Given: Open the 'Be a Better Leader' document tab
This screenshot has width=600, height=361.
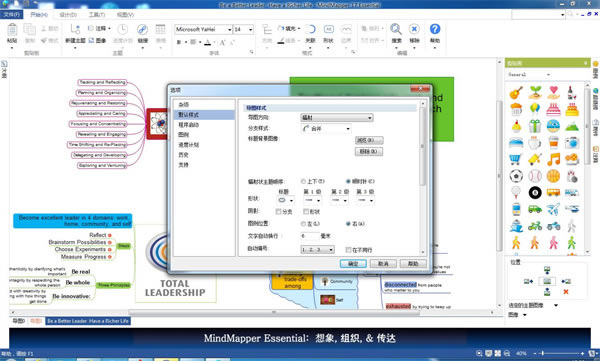Looking at the screenshot, I should point(88,321).
